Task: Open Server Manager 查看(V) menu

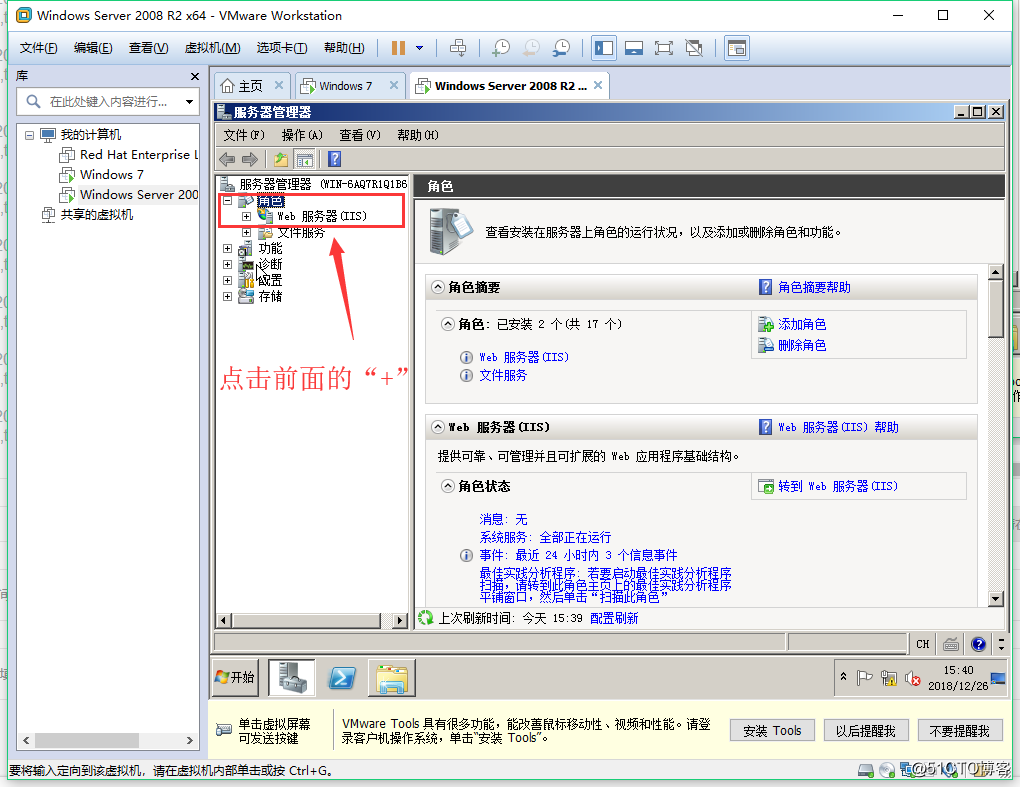Action: tap(360, 135)
